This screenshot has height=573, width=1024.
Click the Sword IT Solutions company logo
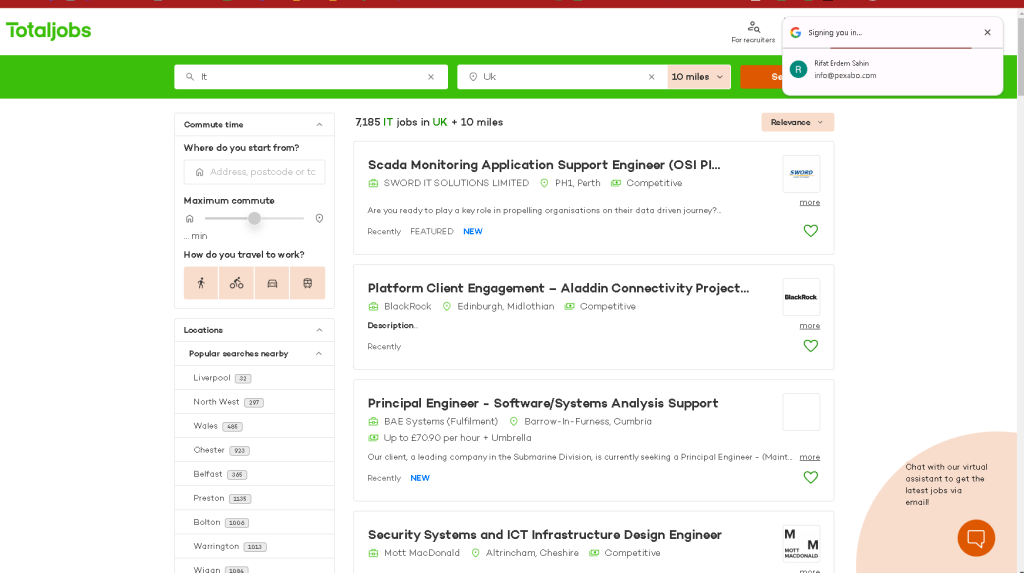[801, 174]
